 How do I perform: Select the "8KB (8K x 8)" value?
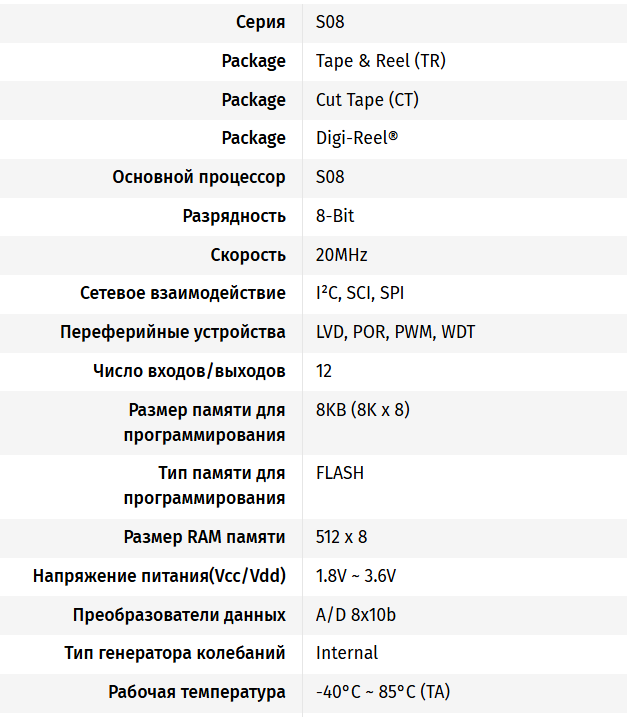[x=363, y=410]
